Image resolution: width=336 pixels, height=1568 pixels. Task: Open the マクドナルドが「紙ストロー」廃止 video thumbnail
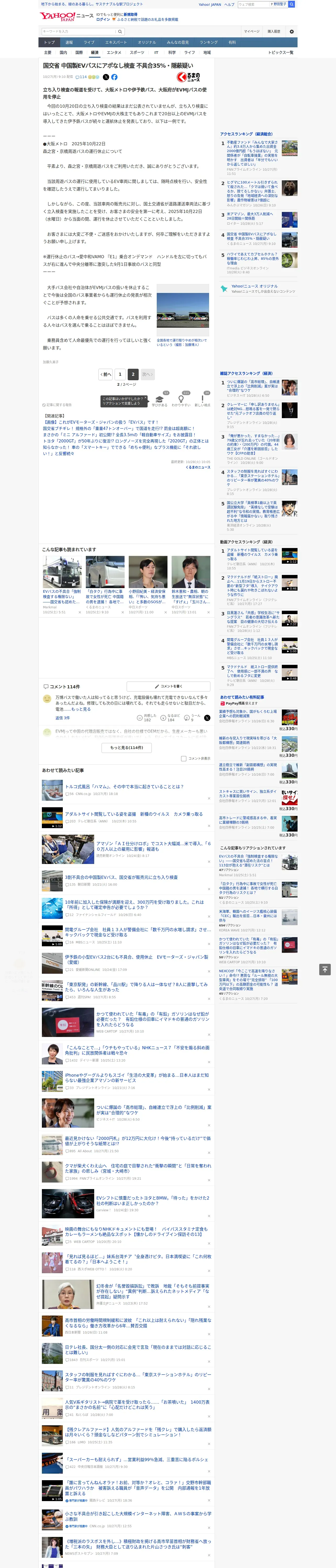coord(290,583)
